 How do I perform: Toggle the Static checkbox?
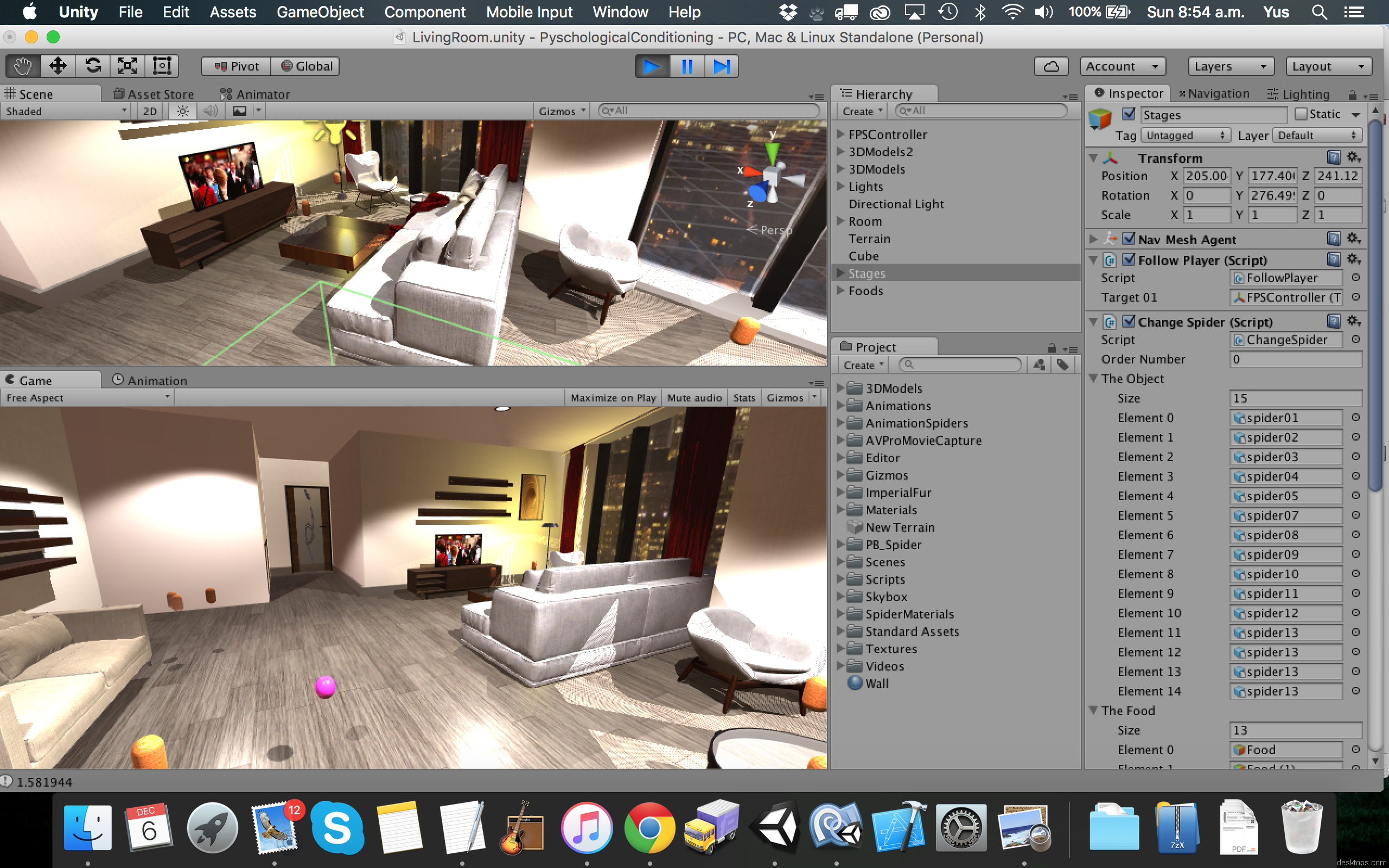pyautogui.click(x=1301, y=114)
